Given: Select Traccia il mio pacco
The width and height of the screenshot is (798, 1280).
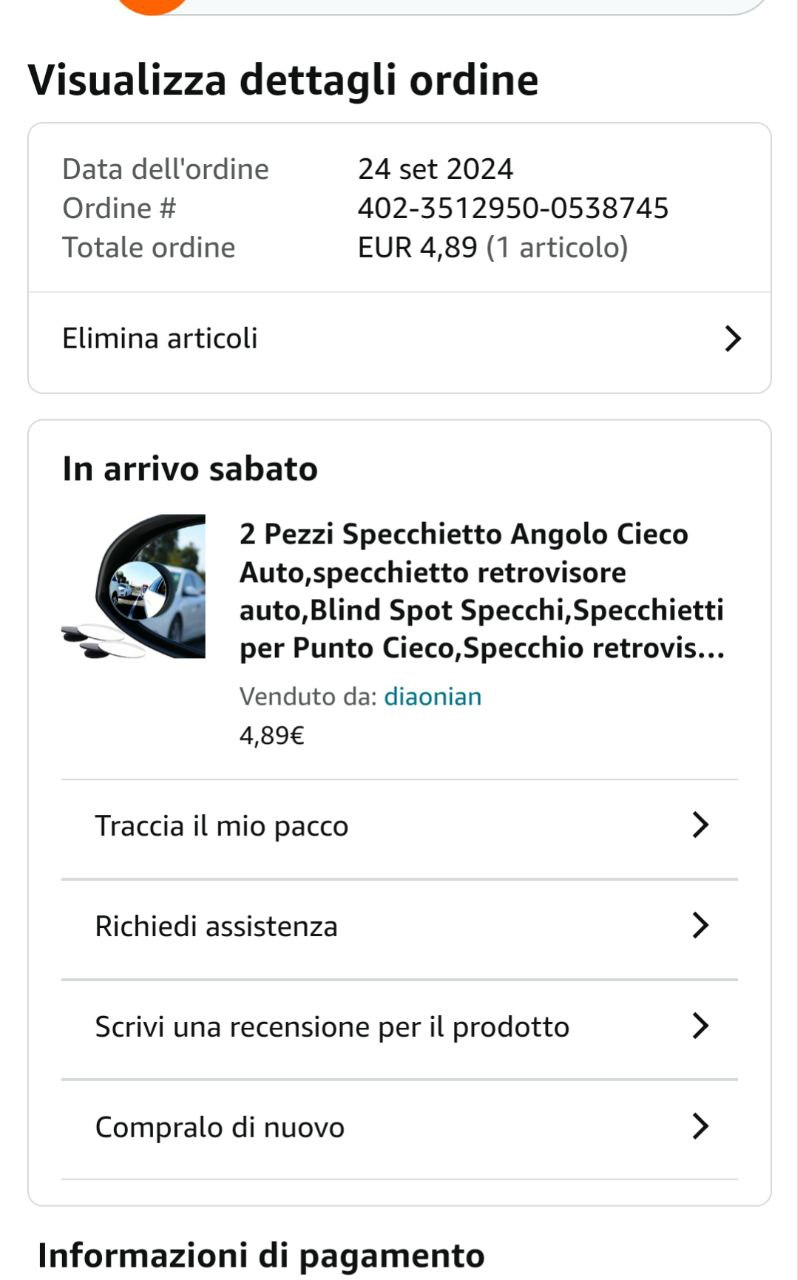Looking at the screenshot, I should [x=222, y=827].
